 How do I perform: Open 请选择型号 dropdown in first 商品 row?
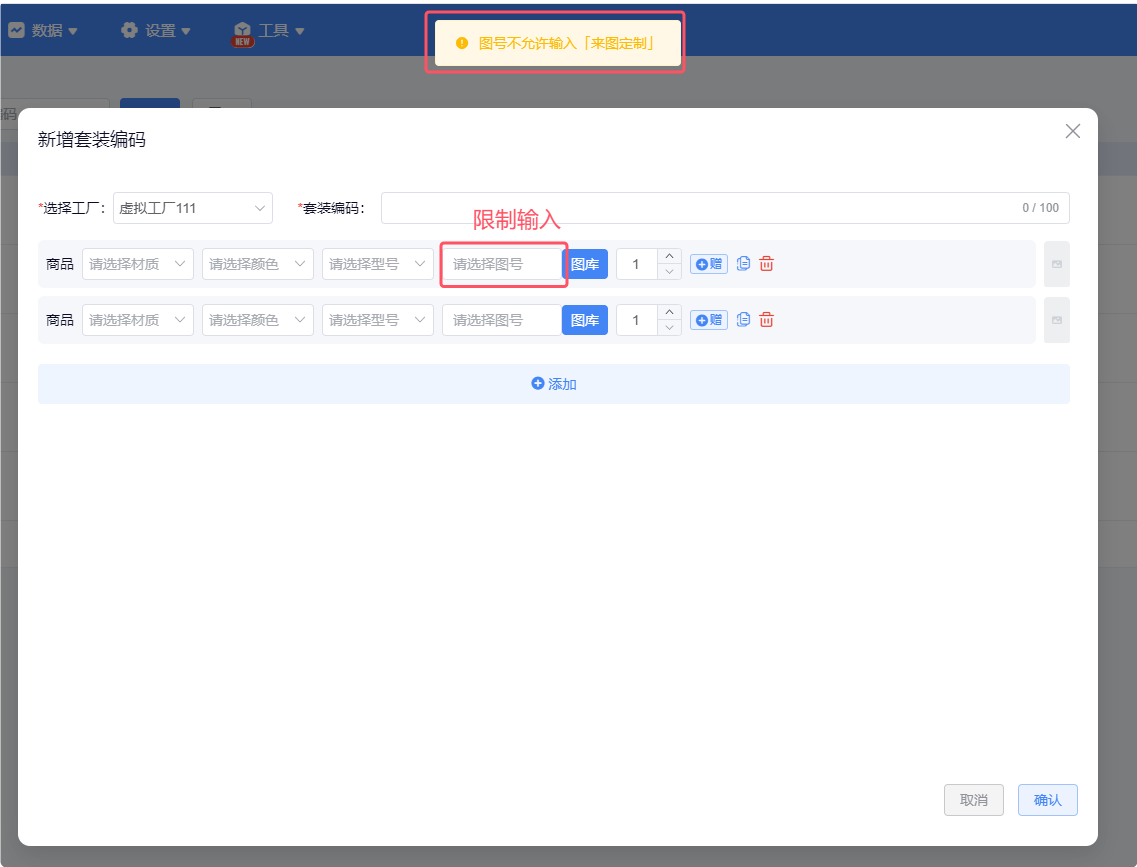click(x=378, y=264)
